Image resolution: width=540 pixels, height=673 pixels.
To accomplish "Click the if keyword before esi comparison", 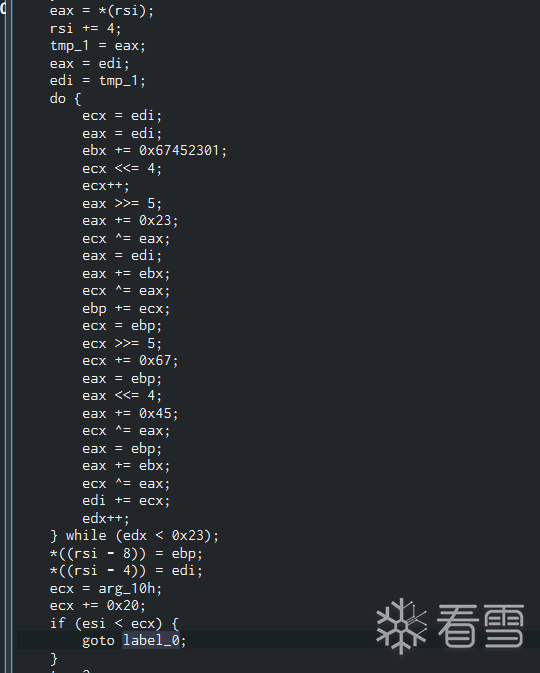I will 58,623.
